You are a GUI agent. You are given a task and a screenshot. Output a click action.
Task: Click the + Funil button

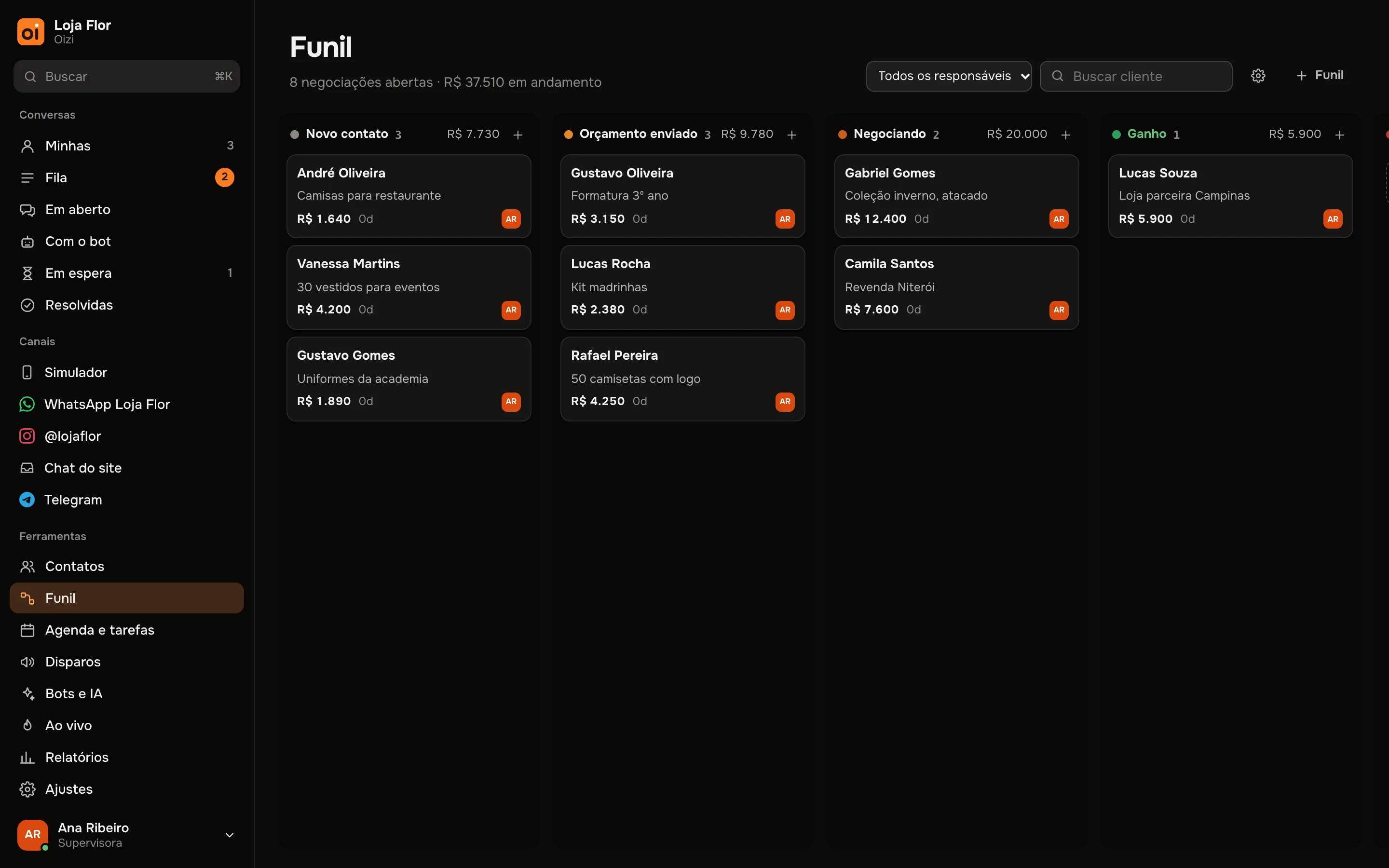click(1320, 75)
